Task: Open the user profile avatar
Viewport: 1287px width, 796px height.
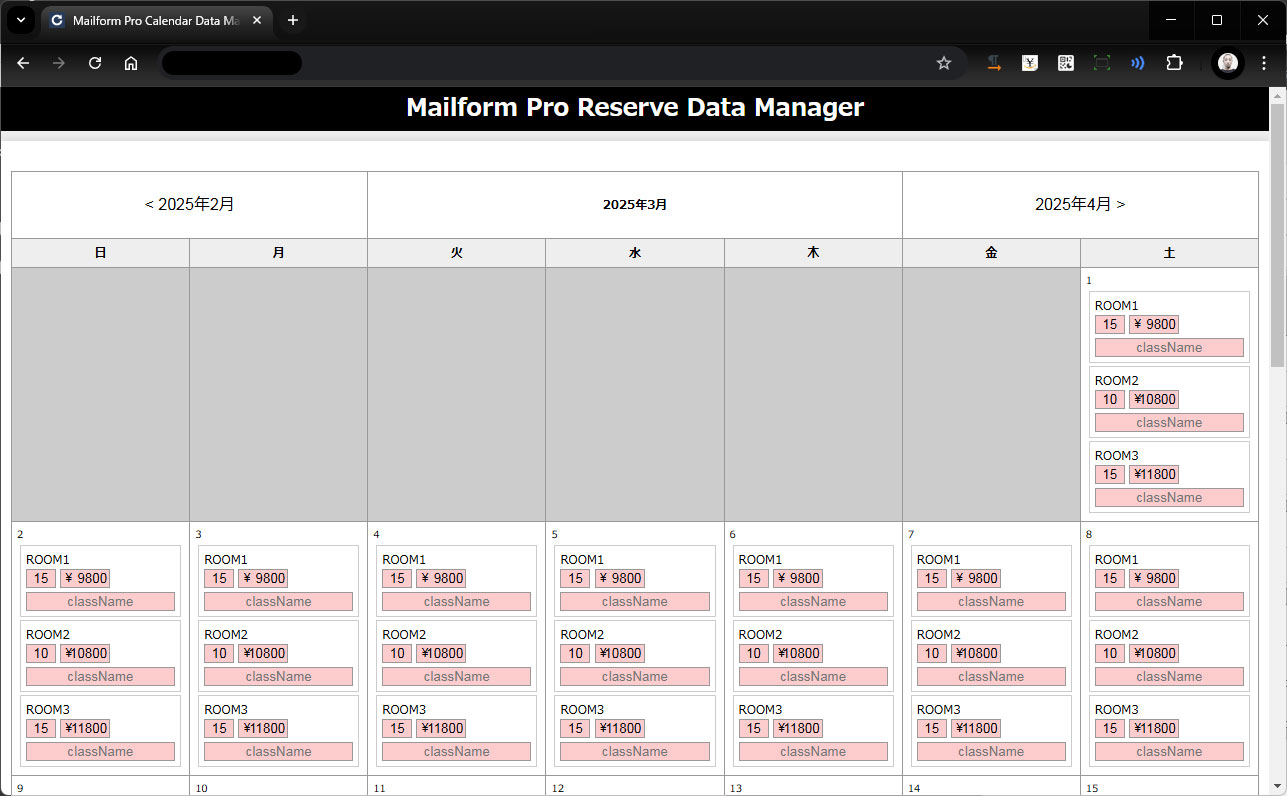Action: coord(1227,63)
